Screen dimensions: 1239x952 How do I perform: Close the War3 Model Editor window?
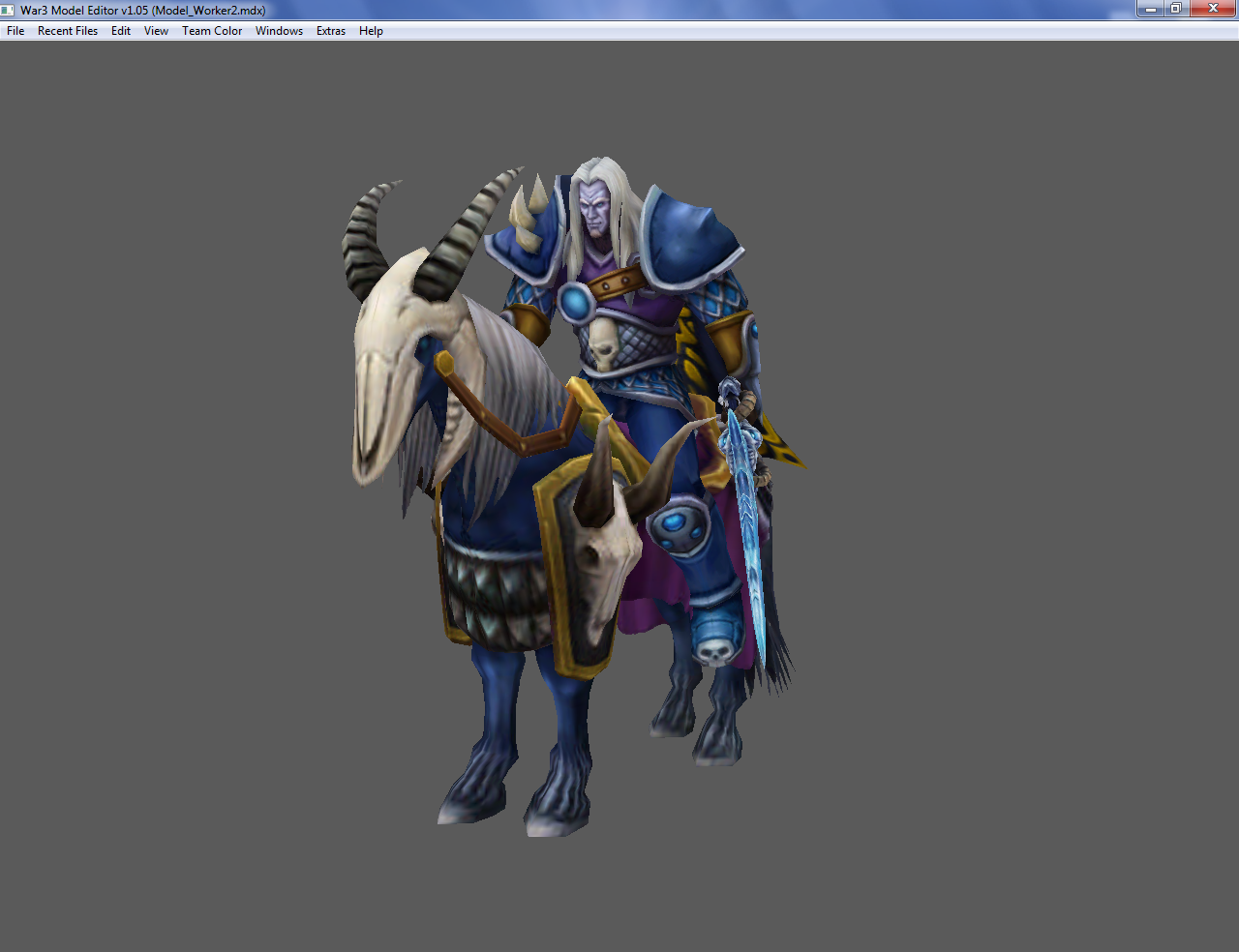(1213, 9)
